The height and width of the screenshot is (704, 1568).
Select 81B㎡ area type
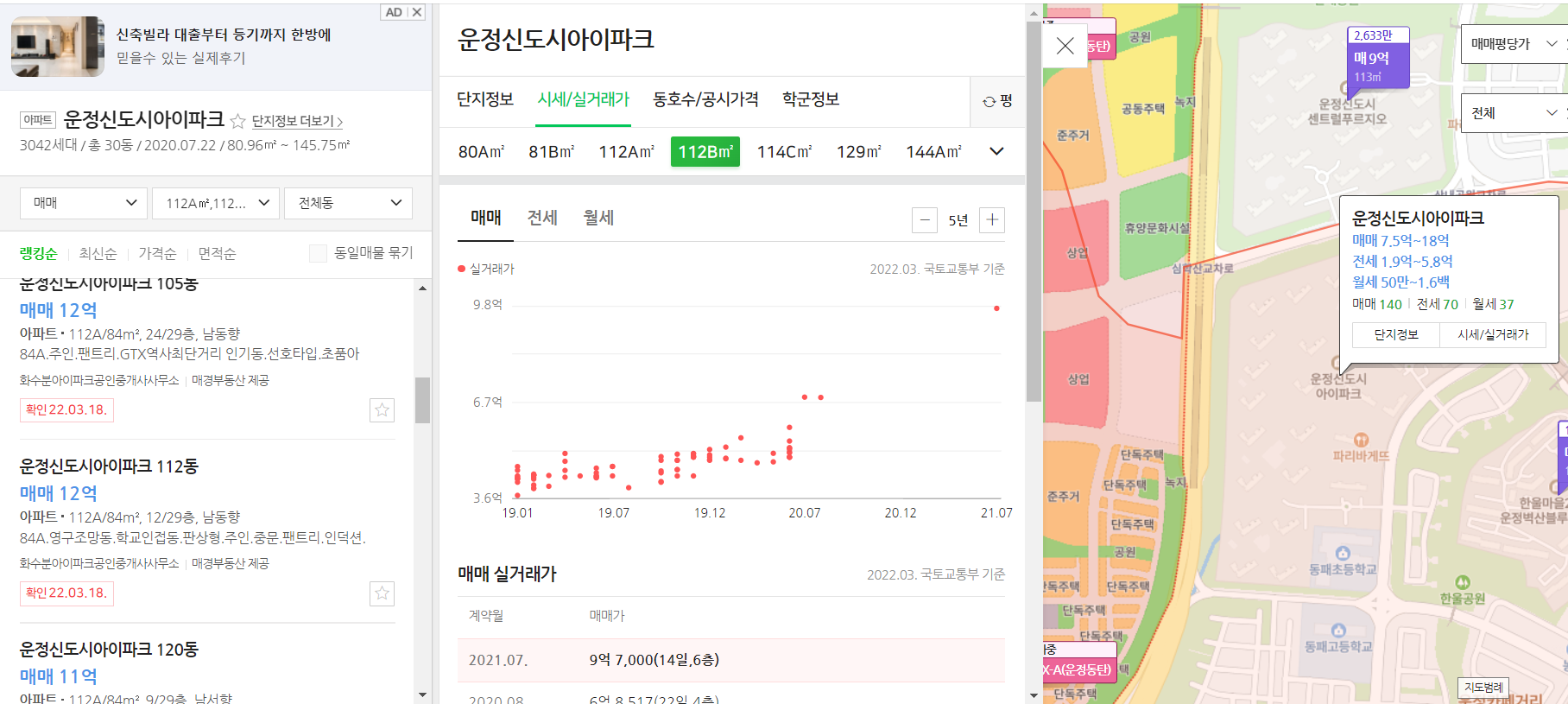tap(552, 152)
